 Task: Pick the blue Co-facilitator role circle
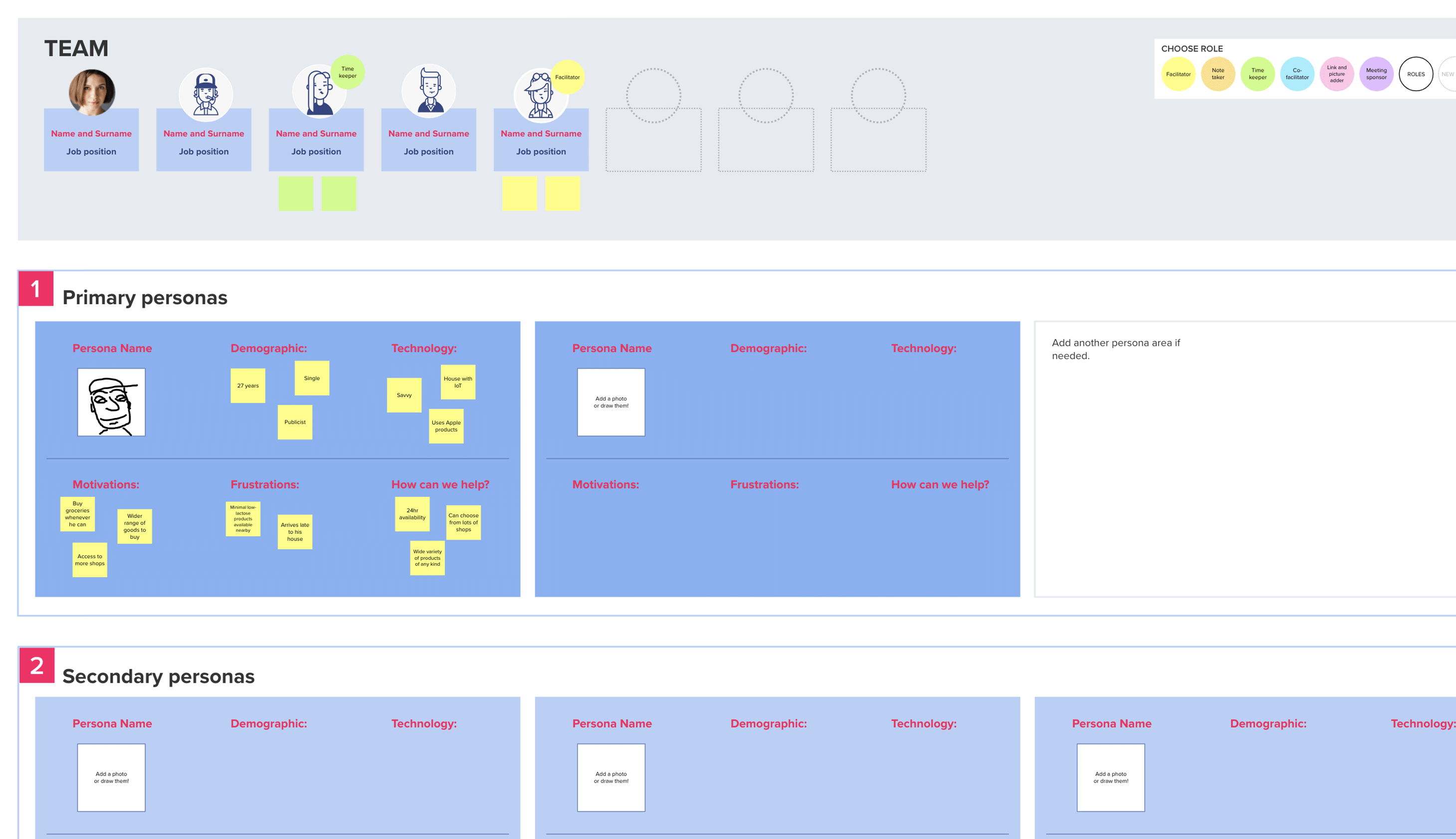click(x=1297, y=74)
